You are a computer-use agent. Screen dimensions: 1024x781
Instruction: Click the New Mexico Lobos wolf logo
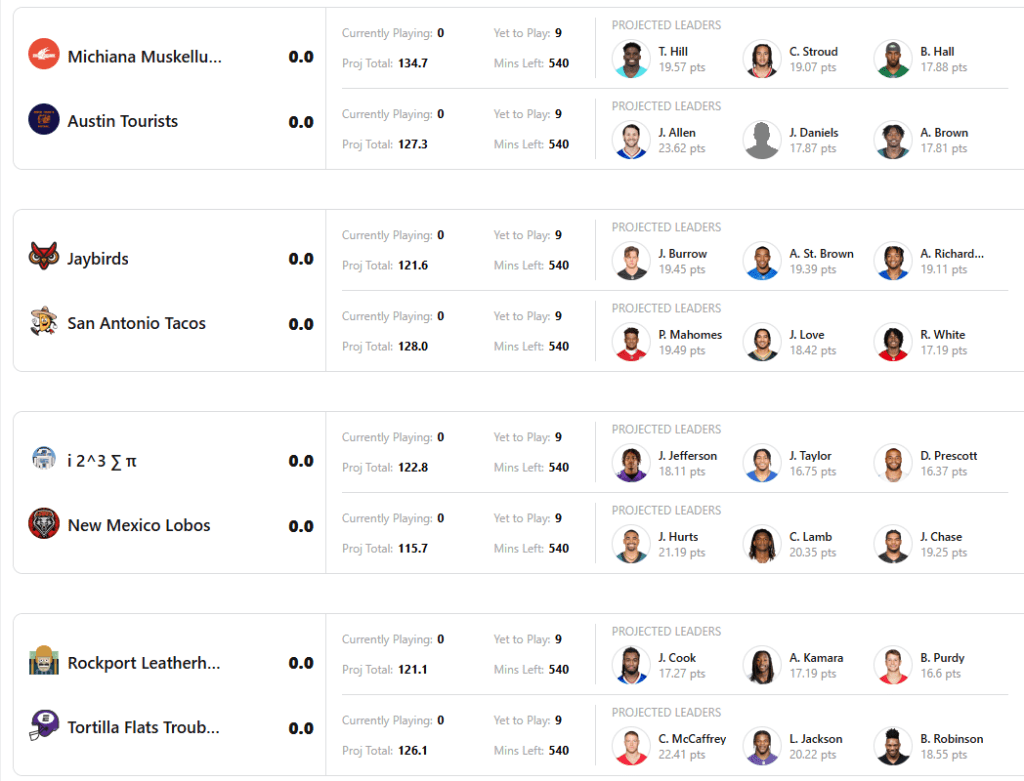pyautogui.click(x=44, y=524)
